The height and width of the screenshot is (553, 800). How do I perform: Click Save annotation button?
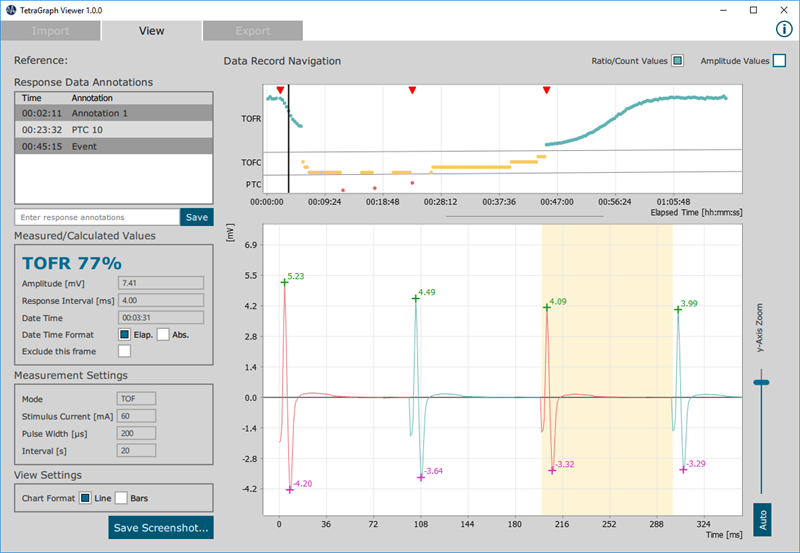pos(196,217)
